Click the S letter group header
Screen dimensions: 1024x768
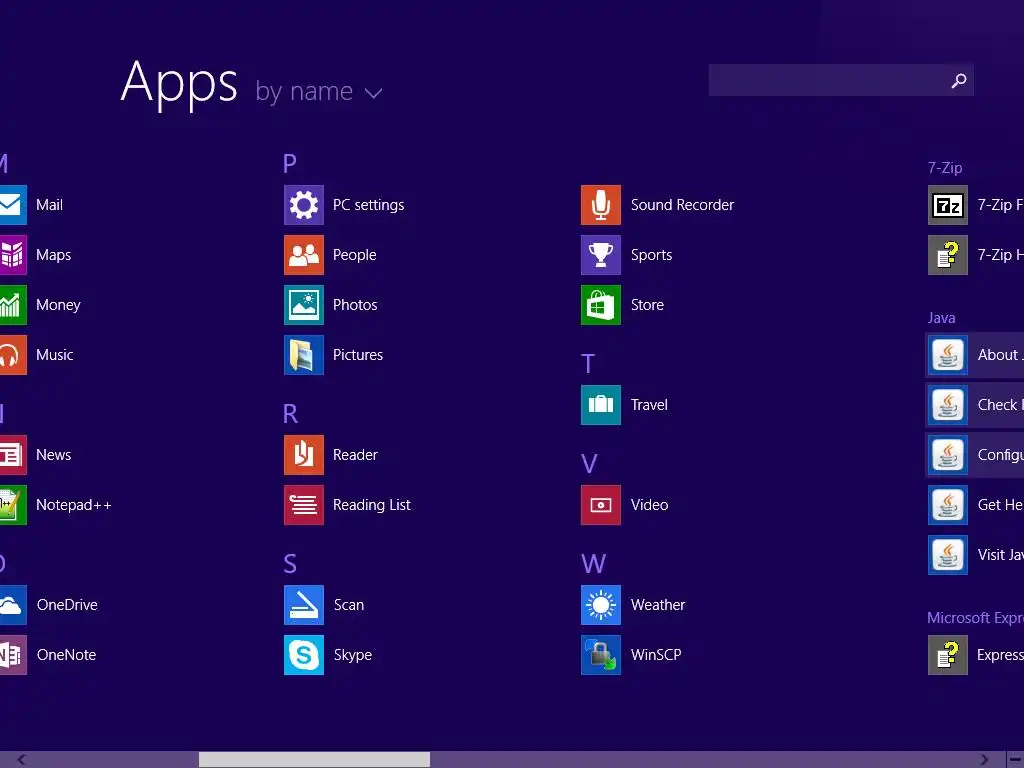click(x=290, y=564)
